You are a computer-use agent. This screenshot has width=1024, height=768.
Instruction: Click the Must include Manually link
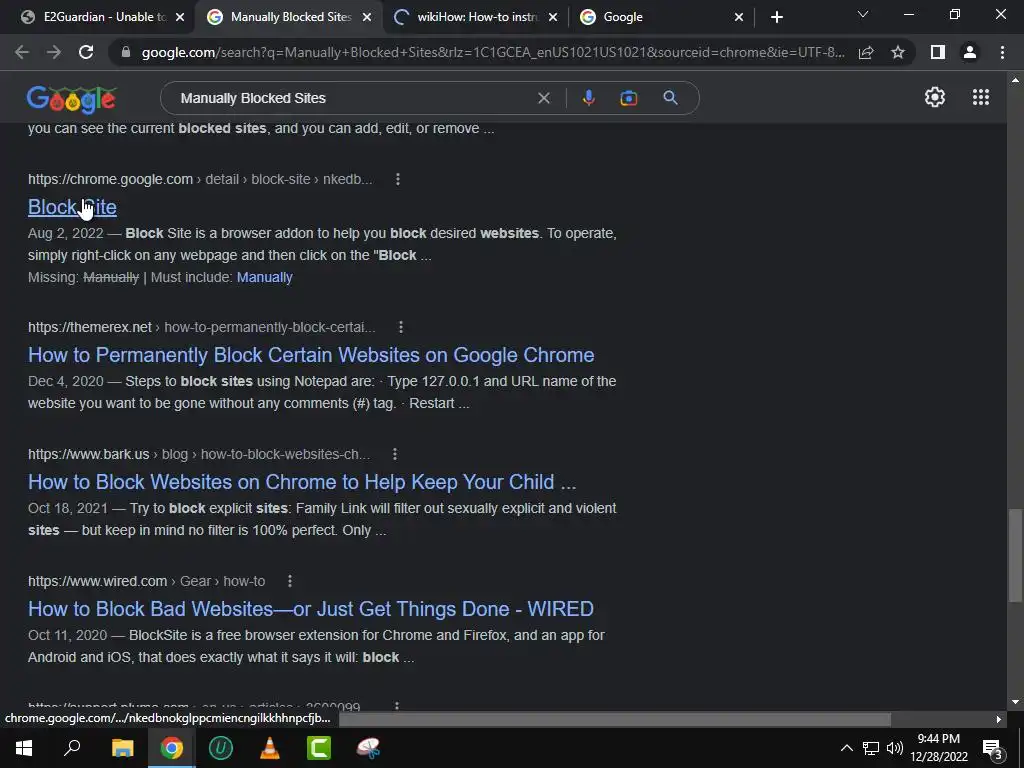tap(264, 278)
